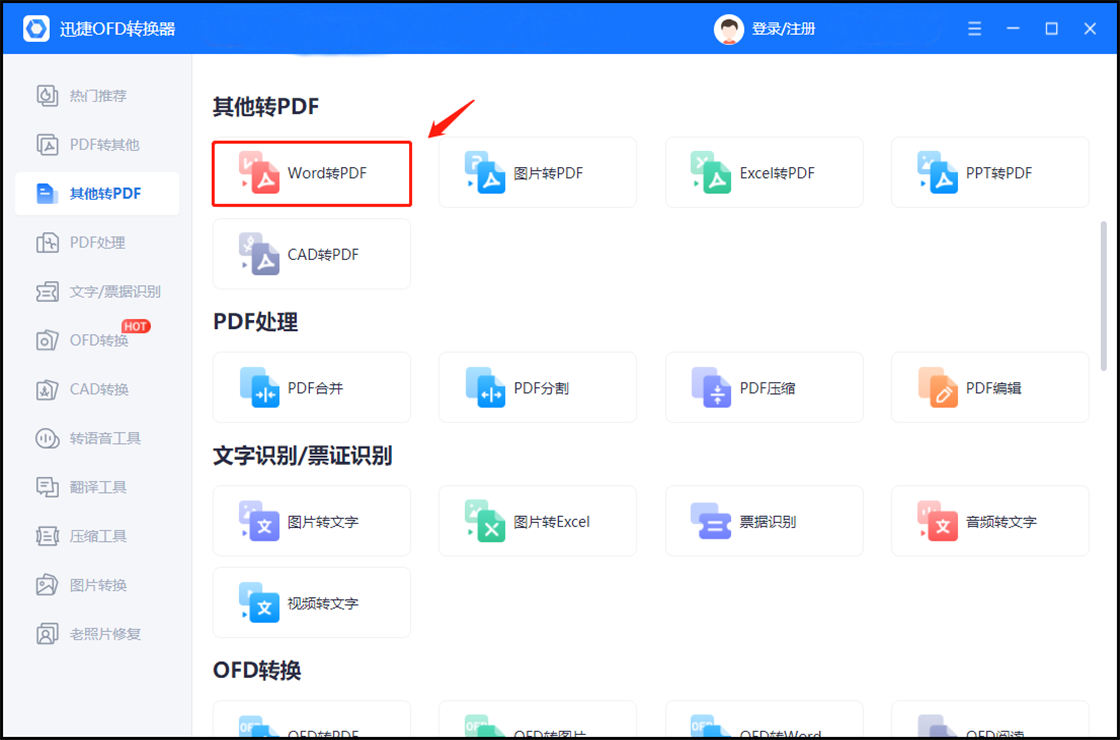The image size is (1120, 740).
Task: Open the 图片转PDF tool
Action: pos(537,172)
